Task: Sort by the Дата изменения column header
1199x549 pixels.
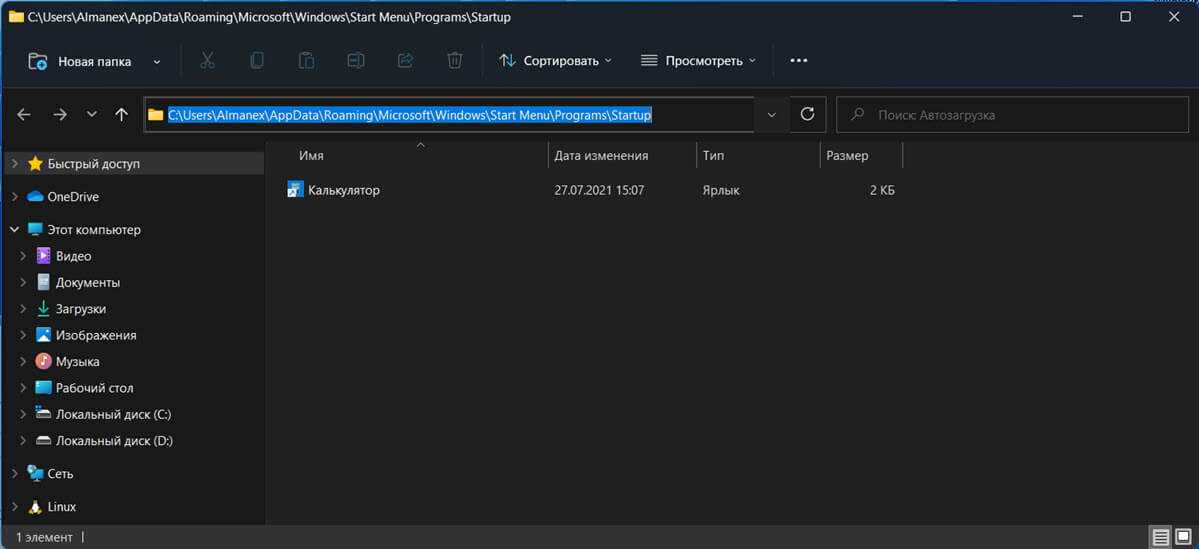Action: click(x=601, y=156)
